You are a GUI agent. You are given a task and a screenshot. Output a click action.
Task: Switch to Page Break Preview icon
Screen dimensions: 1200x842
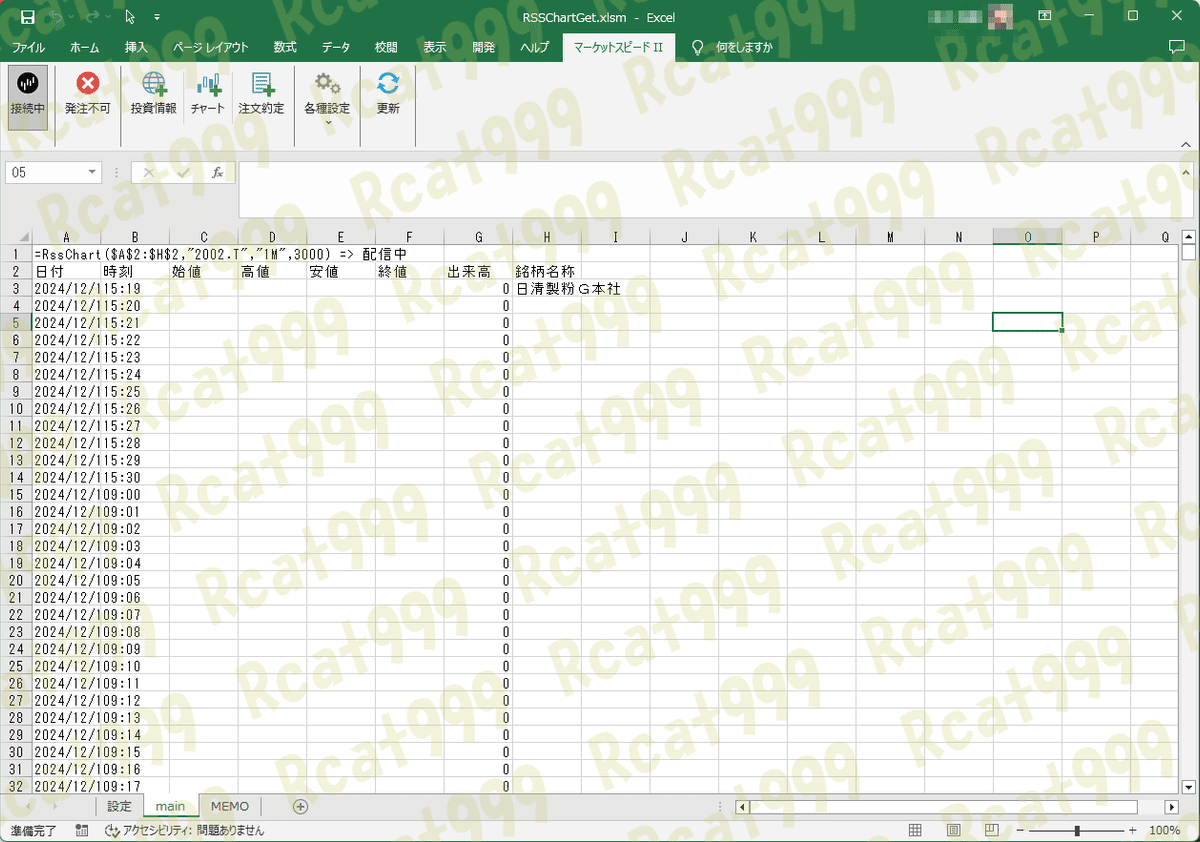(992, 831)
